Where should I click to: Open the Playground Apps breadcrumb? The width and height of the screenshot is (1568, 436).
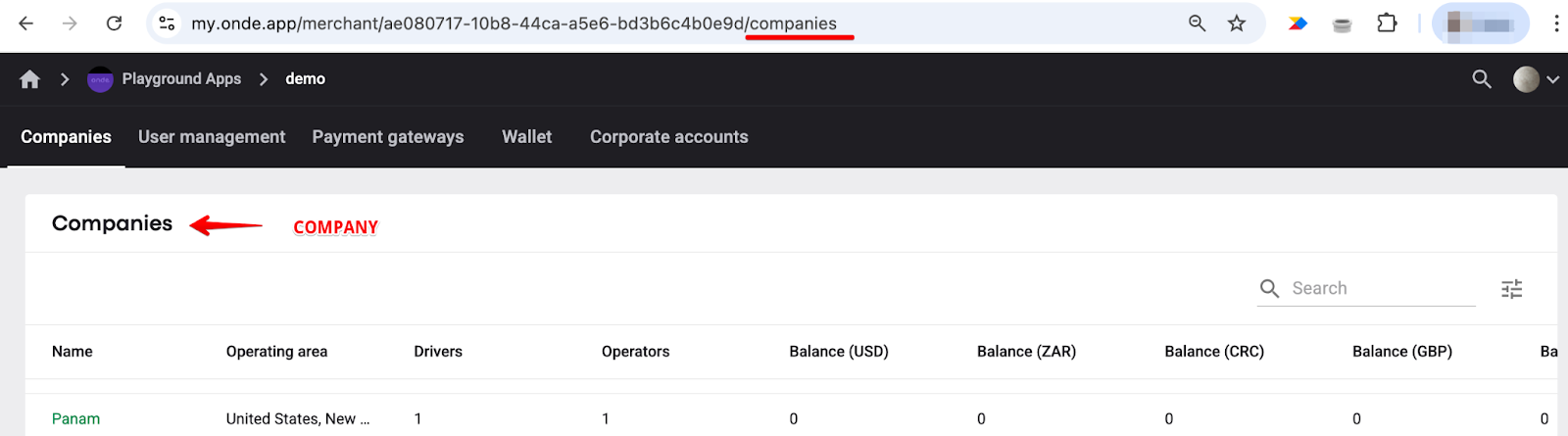click(x=180, y=79)
